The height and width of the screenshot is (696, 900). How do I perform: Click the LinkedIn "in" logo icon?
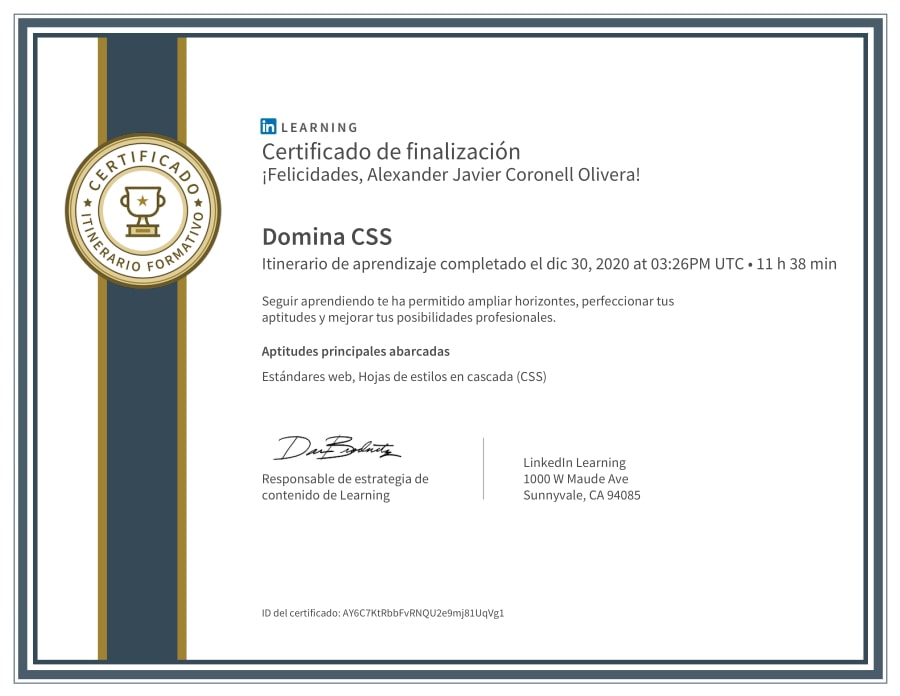[x=269, y=127]
